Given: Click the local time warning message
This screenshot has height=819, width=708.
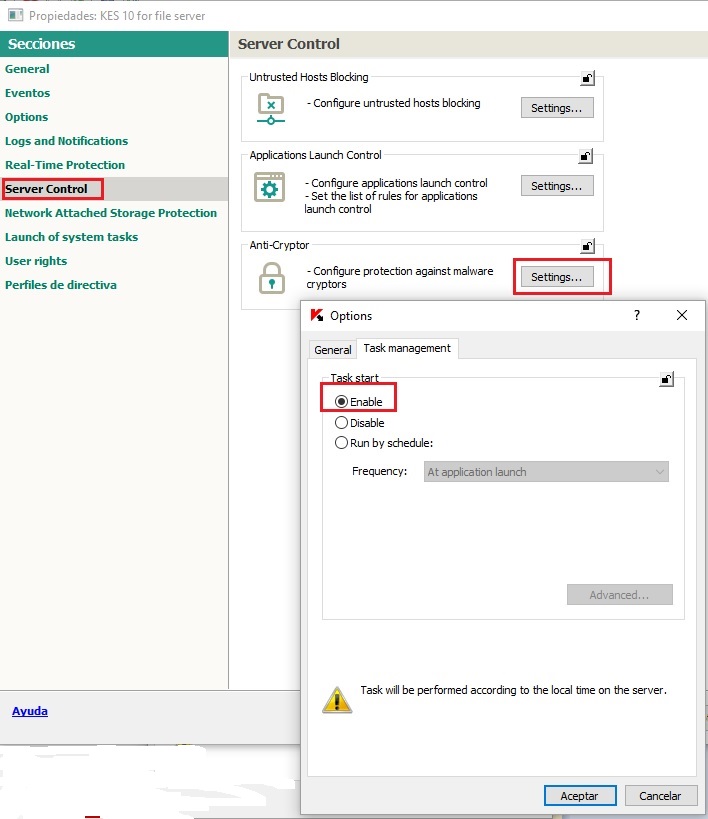Looking at the screenshot, I should (514, 690).
